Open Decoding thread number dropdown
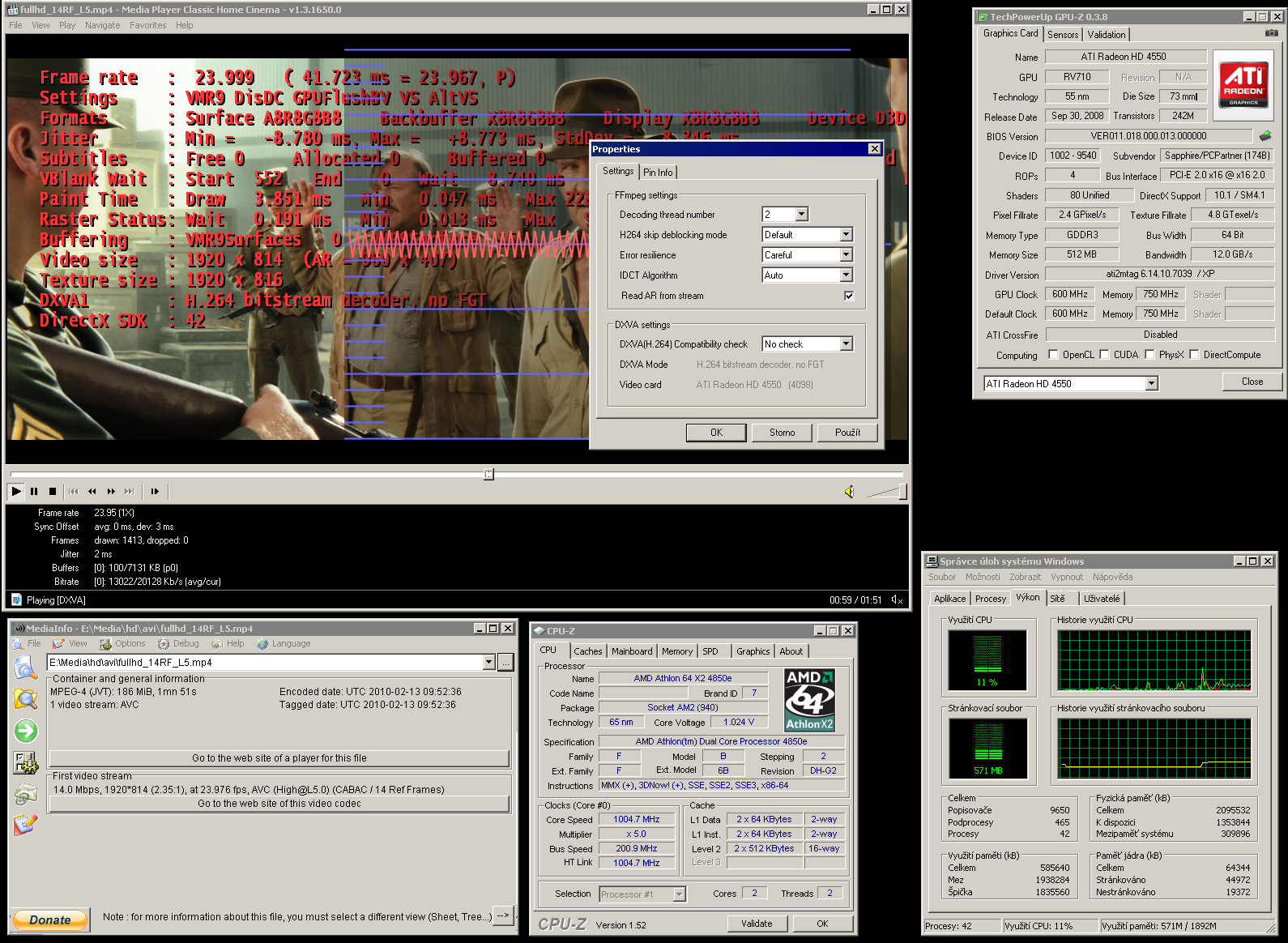Image resolution: width=1288 pixels, height=943 pixels. (801, 215)
